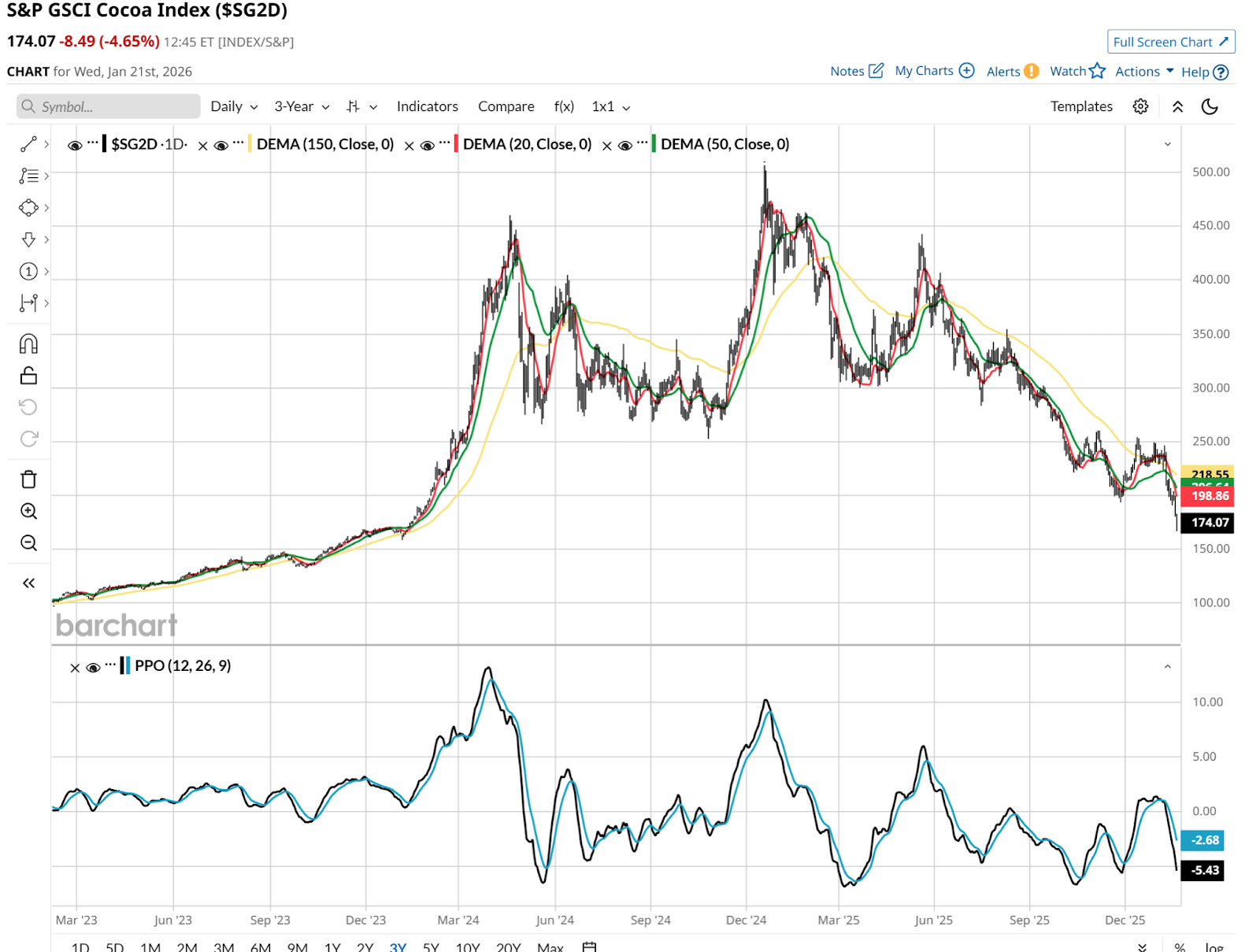Click the redo arrow icon

[28, 439]
